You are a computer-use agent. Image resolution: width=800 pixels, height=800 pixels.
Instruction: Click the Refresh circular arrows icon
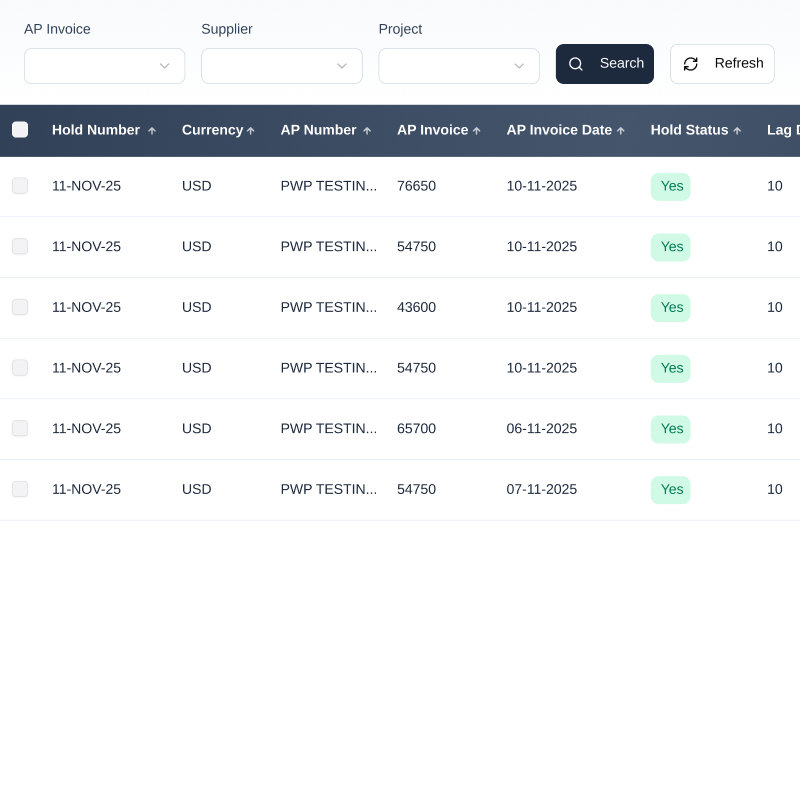[690, 64]
